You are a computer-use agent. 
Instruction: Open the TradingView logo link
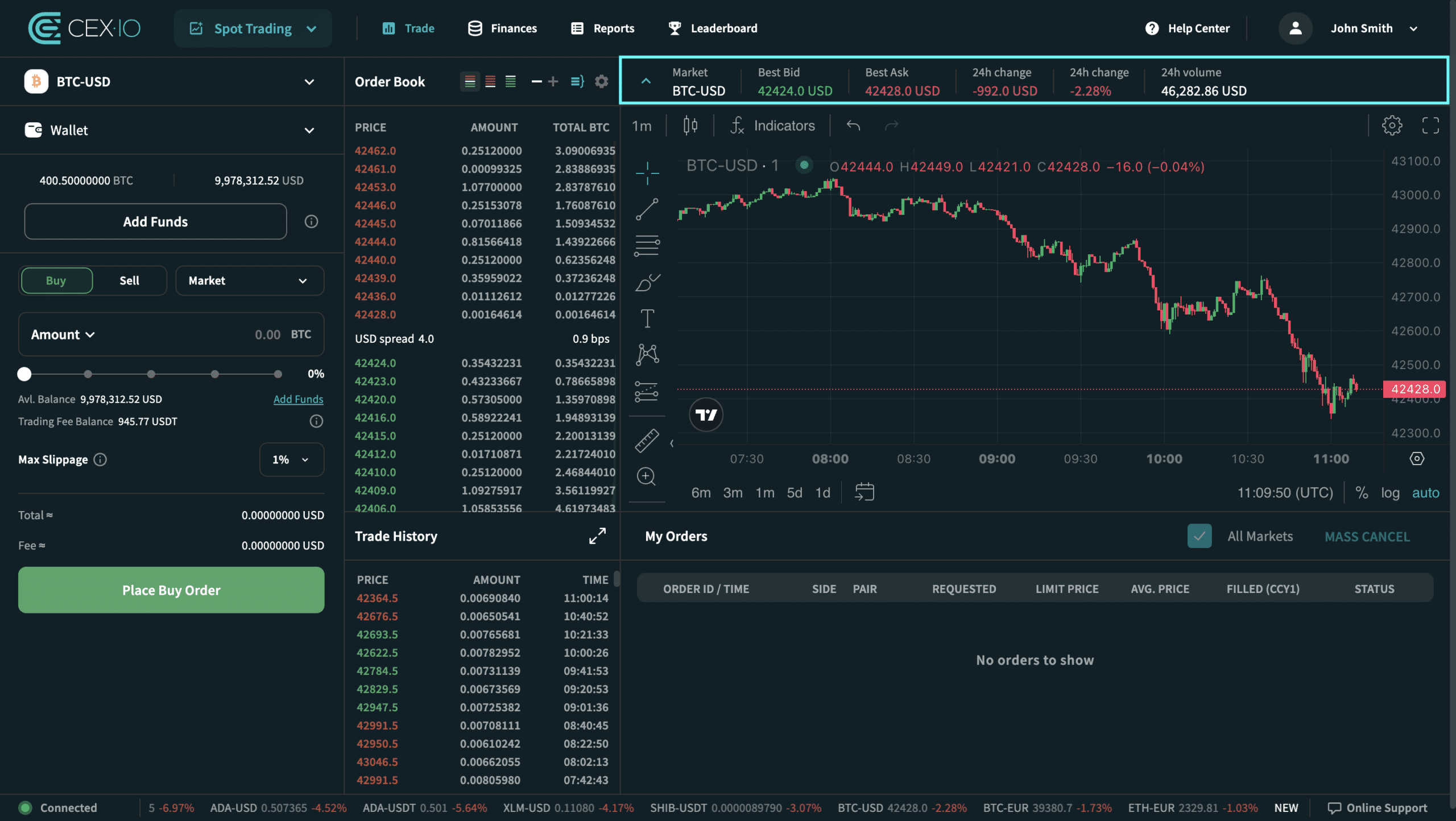(706, 414)
